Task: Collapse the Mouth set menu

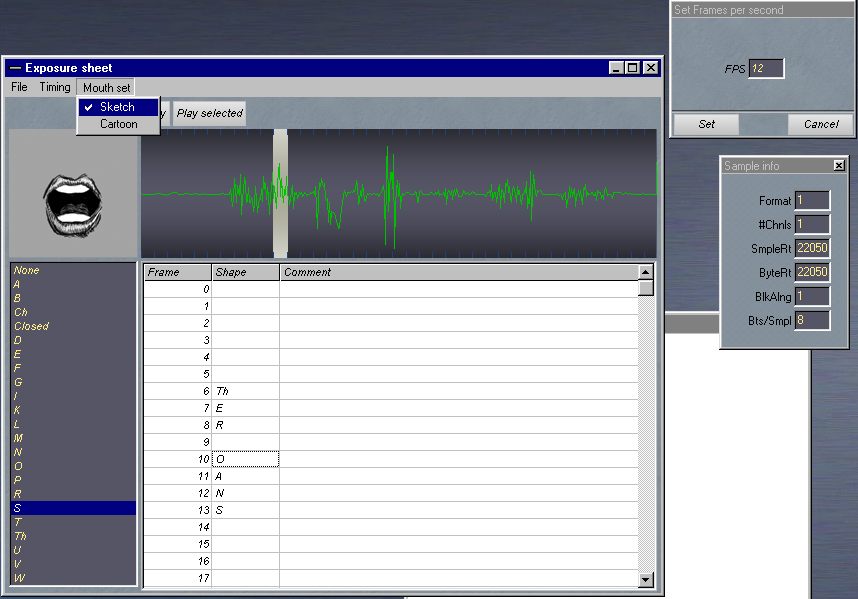Action: [106, 87]
